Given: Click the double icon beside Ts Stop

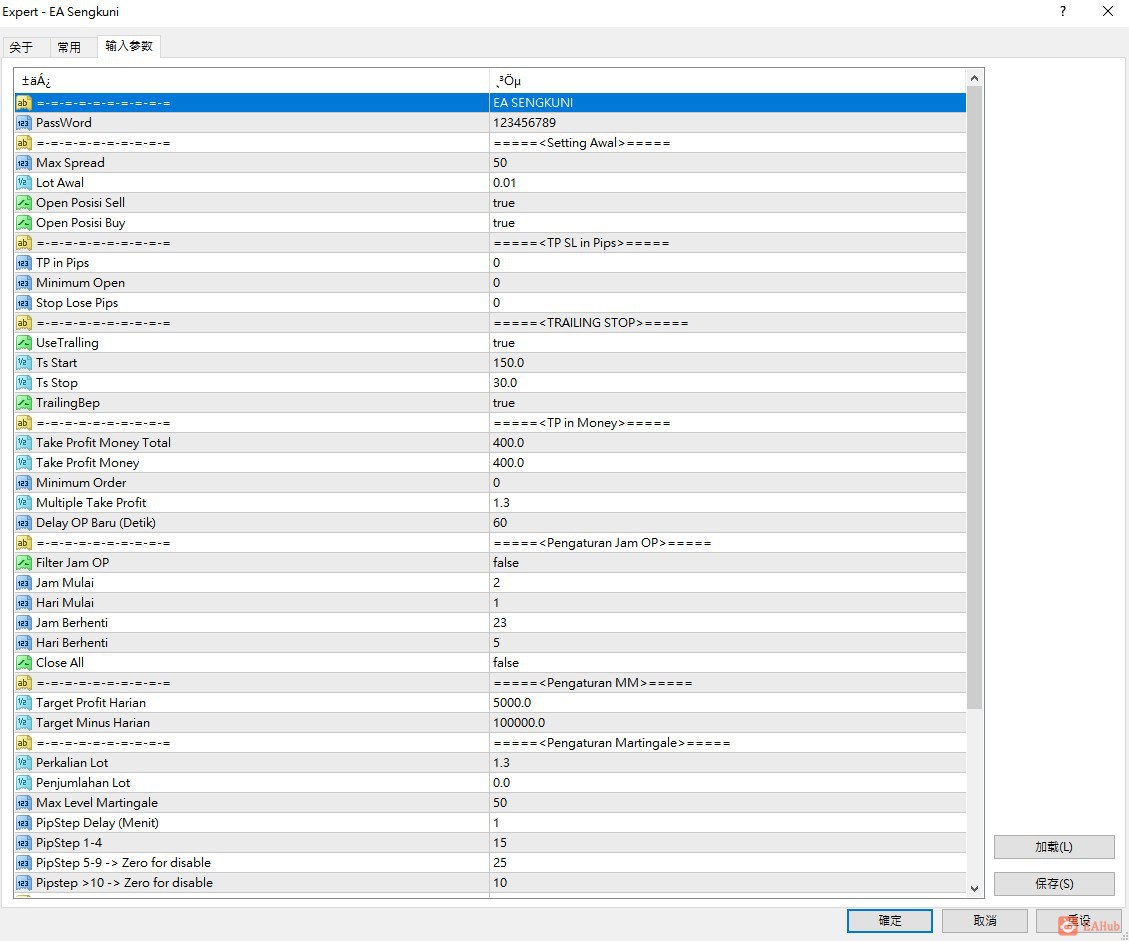Looking at the screenshot, I should 24,383.
